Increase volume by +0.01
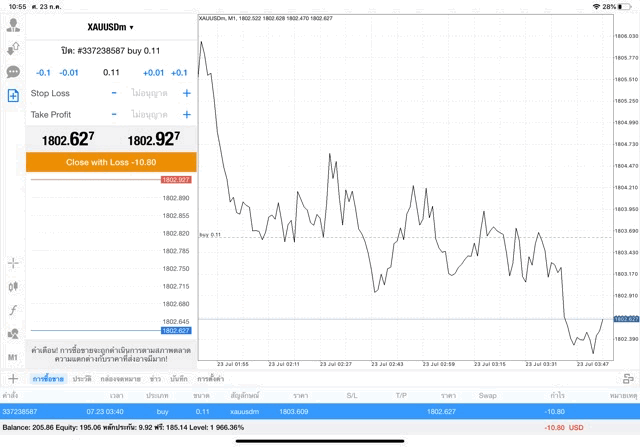 pos(153,72)
